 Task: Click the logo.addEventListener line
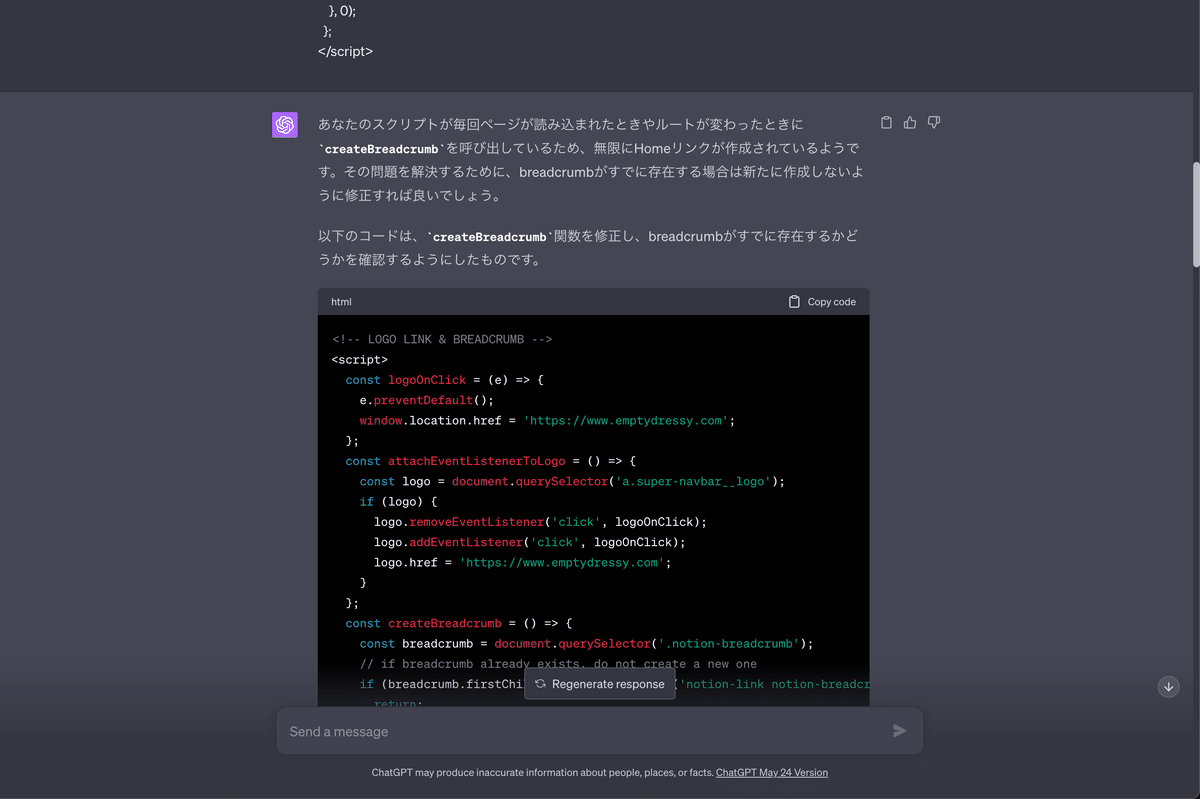[x=530, y=542]
